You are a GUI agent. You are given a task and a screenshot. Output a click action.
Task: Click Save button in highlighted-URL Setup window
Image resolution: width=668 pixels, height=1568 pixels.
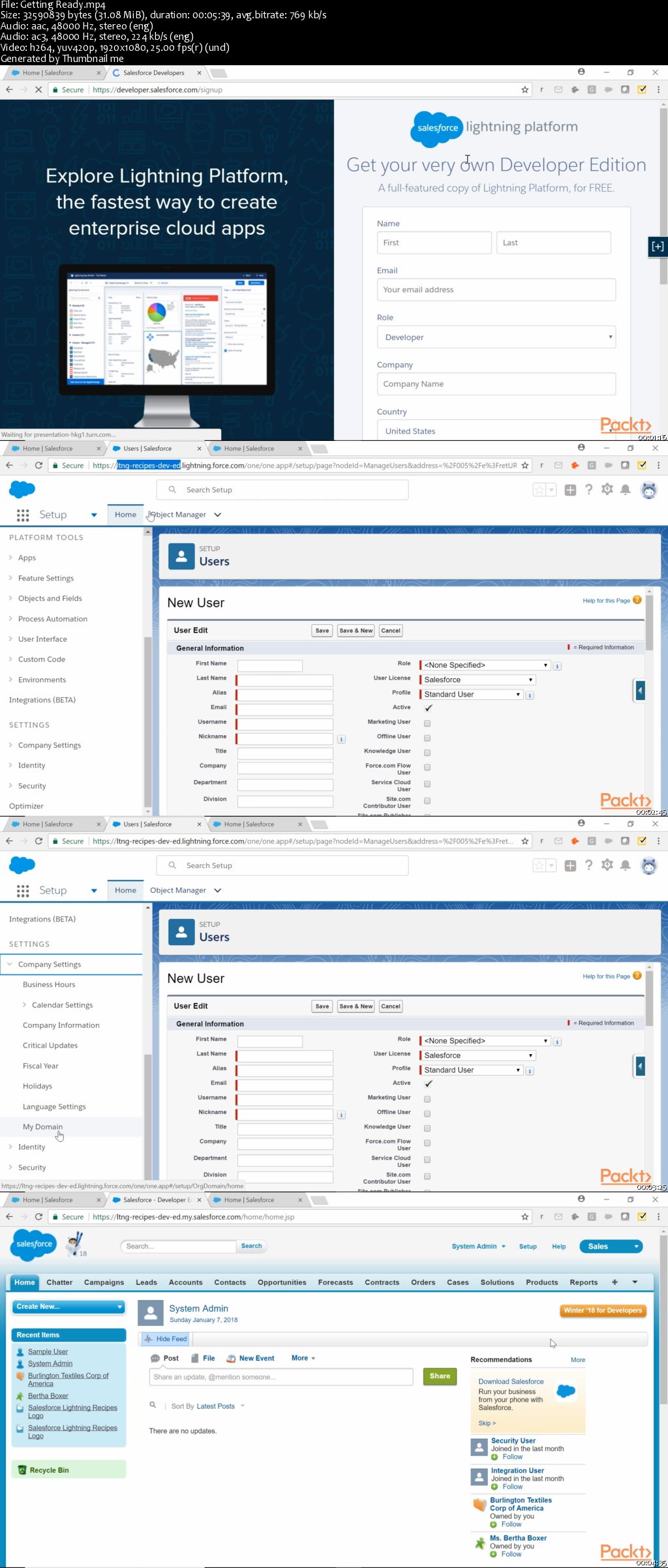tap(322, 631)
